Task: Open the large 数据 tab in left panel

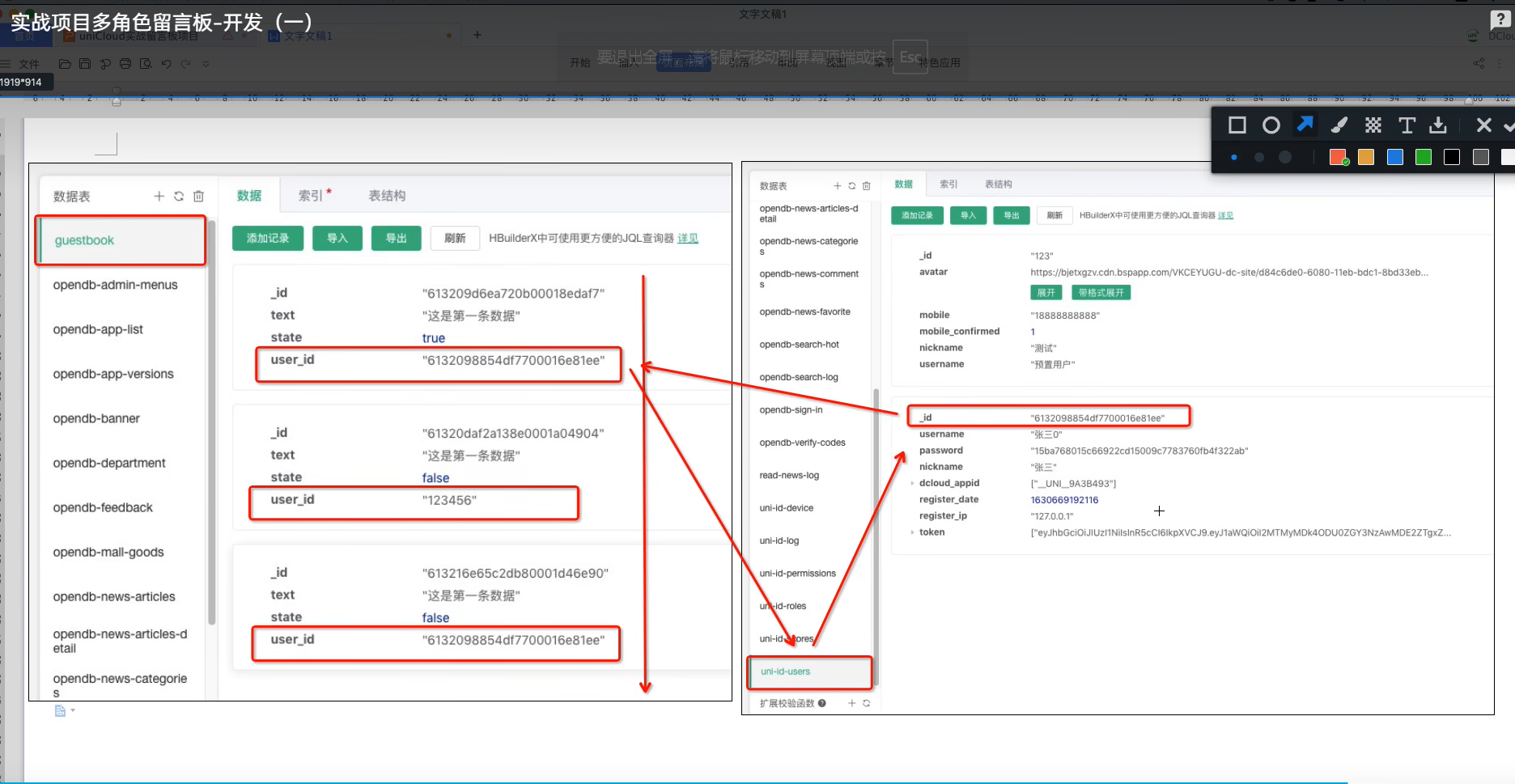Action: (x=249, y=195)
